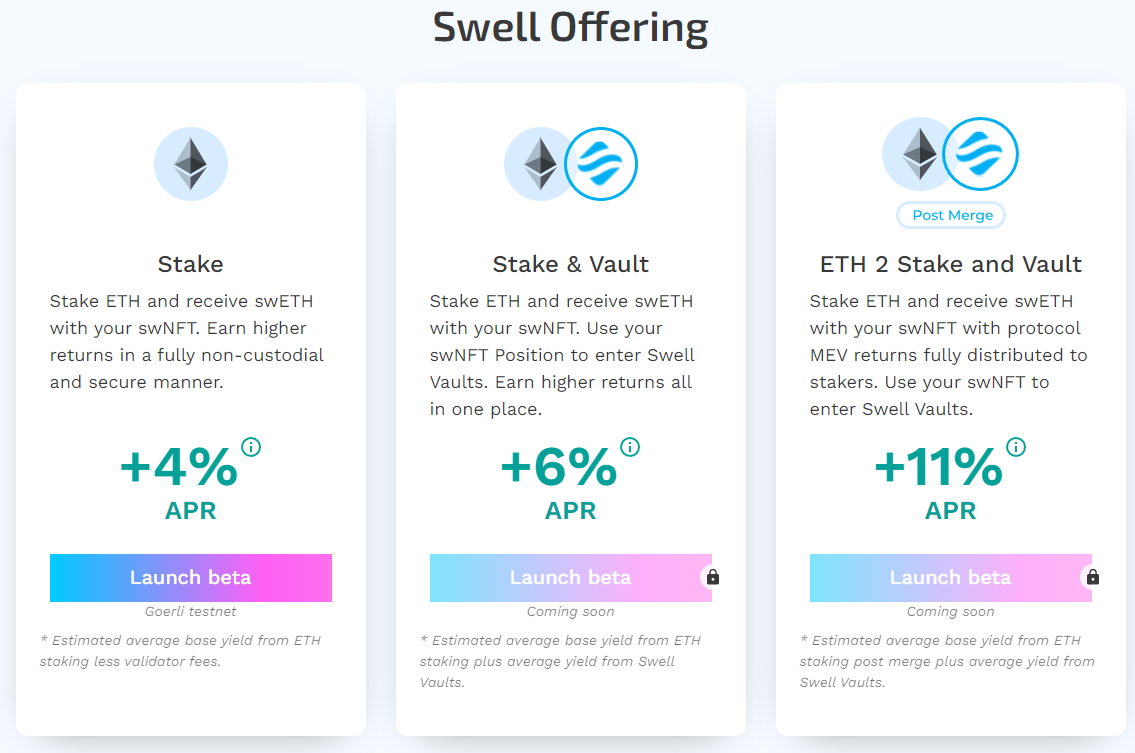Click the Ethereum icon on Stake card
The image size is (1135, 753).
190,164
